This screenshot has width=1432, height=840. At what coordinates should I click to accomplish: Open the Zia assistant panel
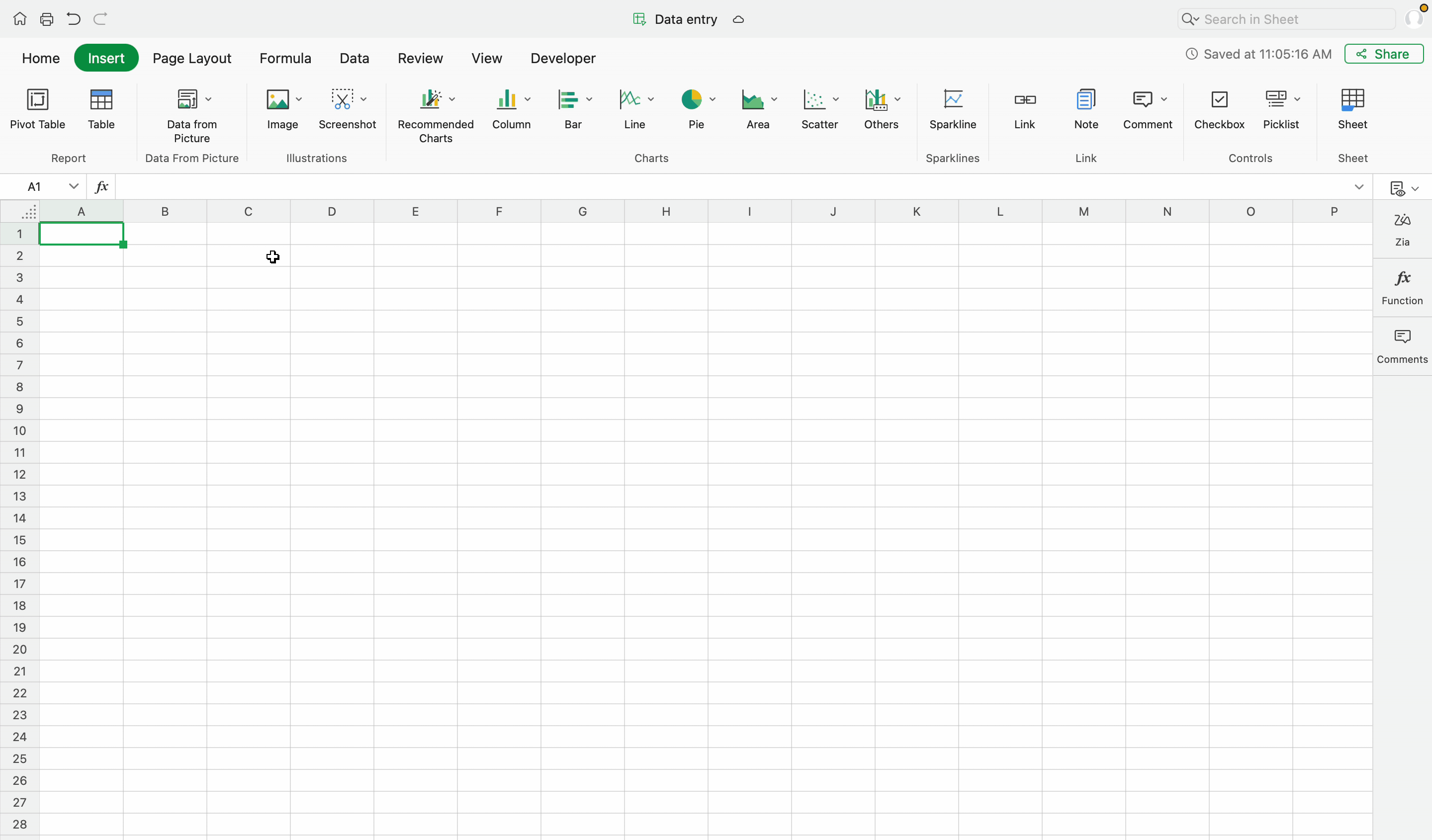1402,228
